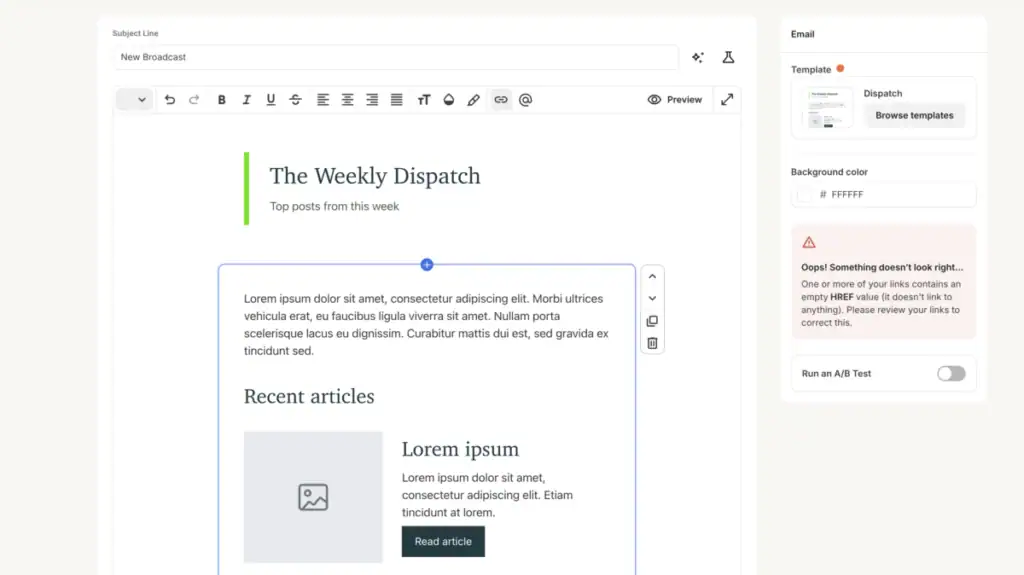Viewport: 1024px width, 575px height.
Task: Toggle the Run an A/B Test switch
Action: [951, 374]
